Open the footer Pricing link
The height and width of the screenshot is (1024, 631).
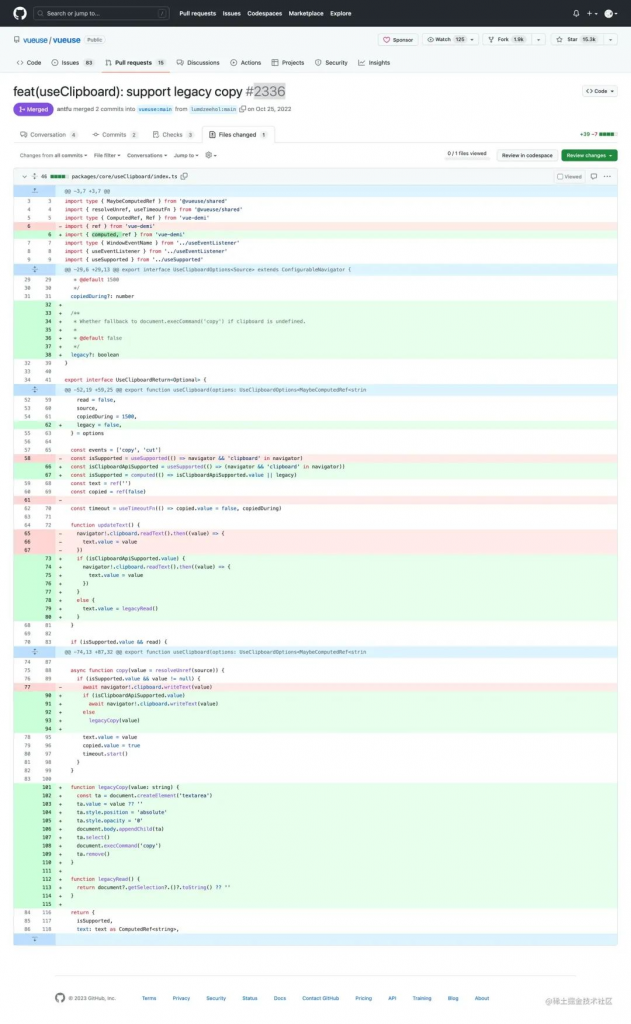(363, 998)
